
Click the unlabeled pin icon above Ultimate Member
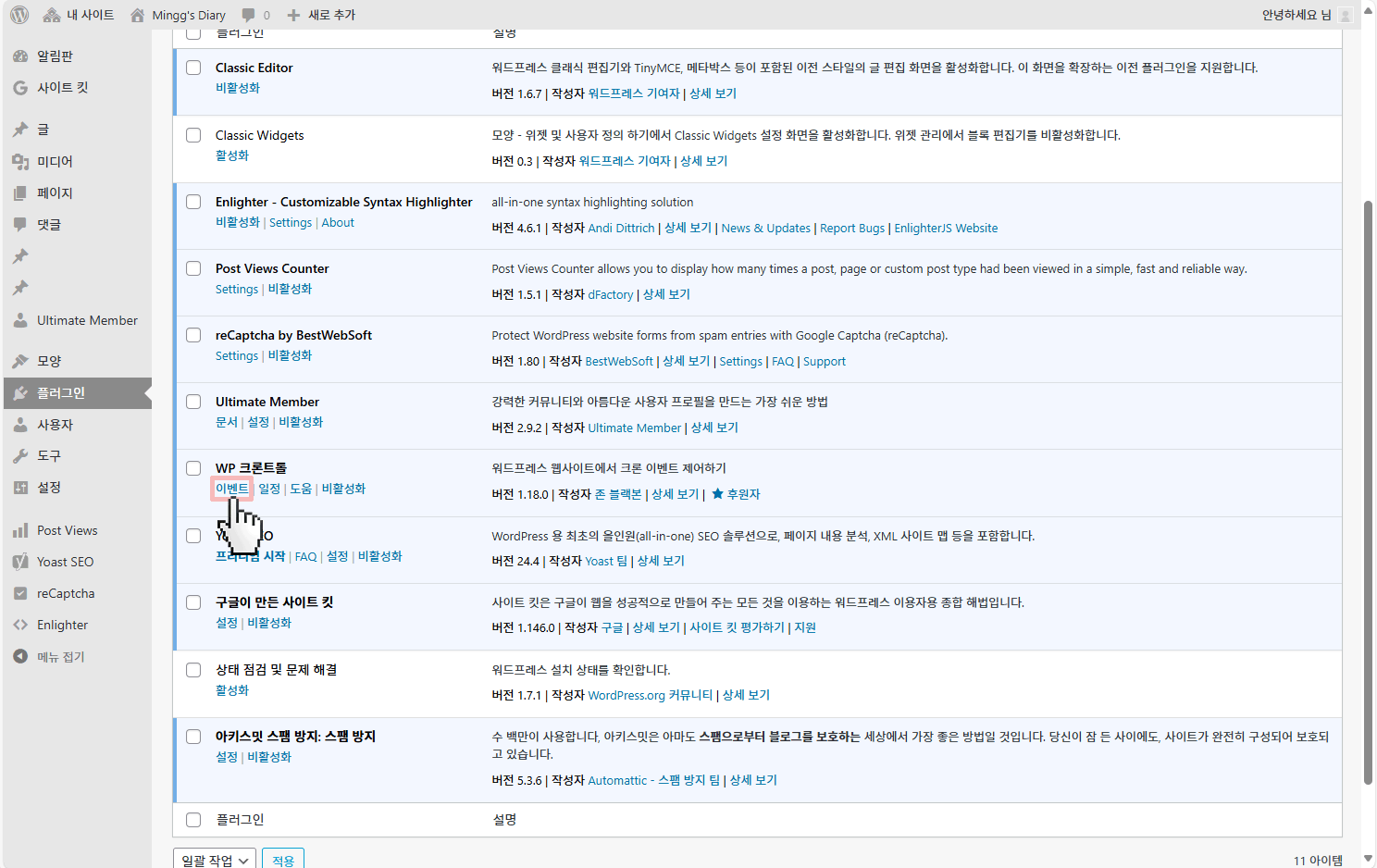point(20,288)
